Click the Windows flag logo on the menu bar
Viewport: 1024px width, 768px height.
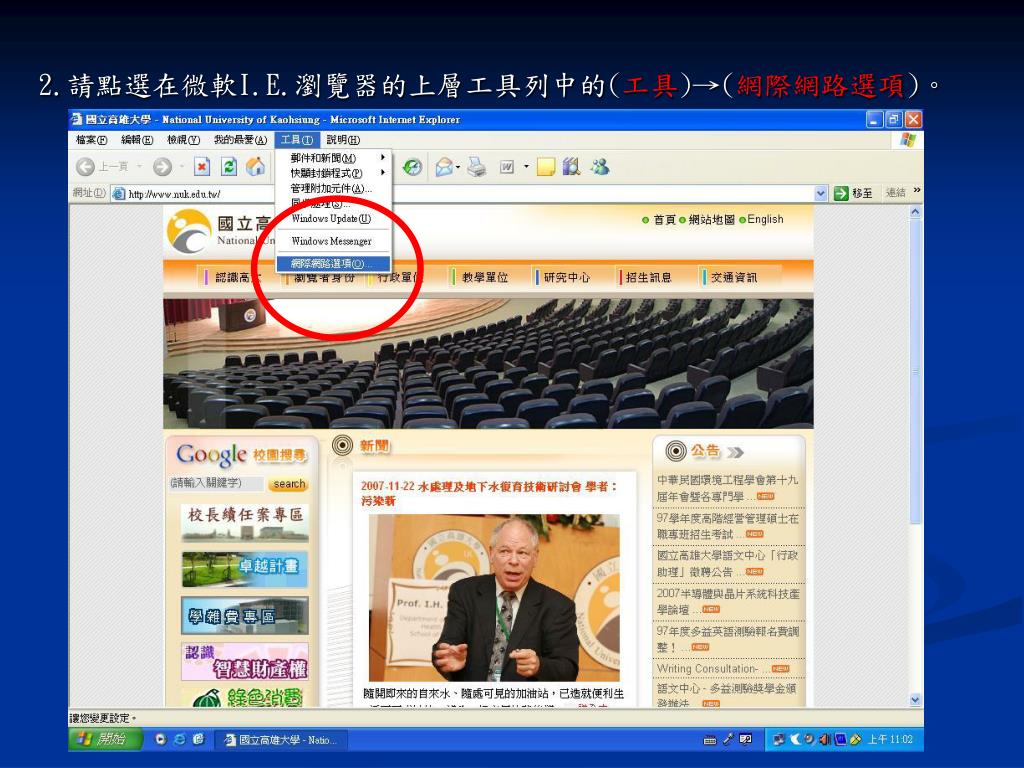(x=908, y=140)
